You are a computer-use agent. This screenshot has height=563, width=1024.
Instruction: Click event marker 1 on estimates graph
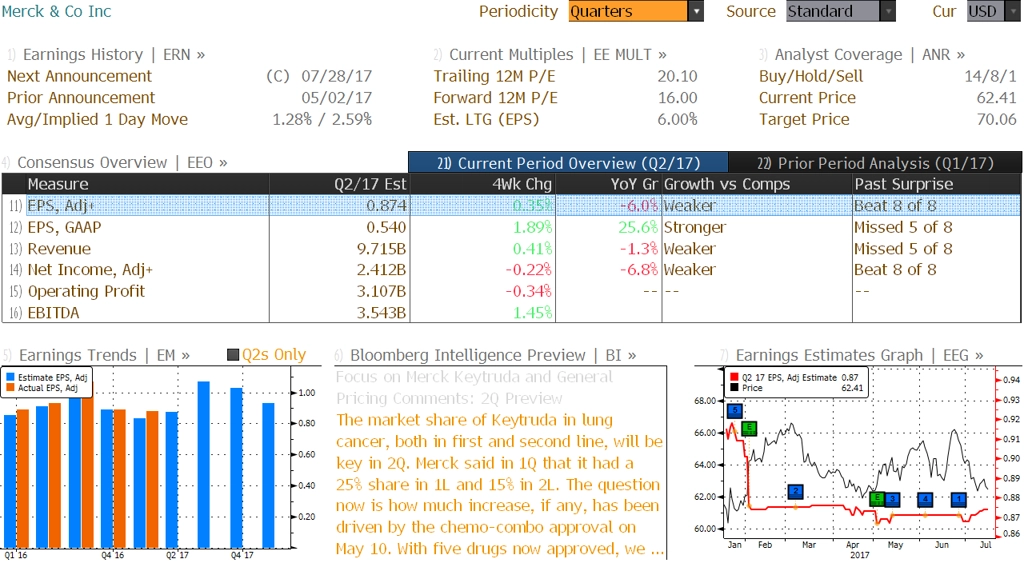click(959, 499)
